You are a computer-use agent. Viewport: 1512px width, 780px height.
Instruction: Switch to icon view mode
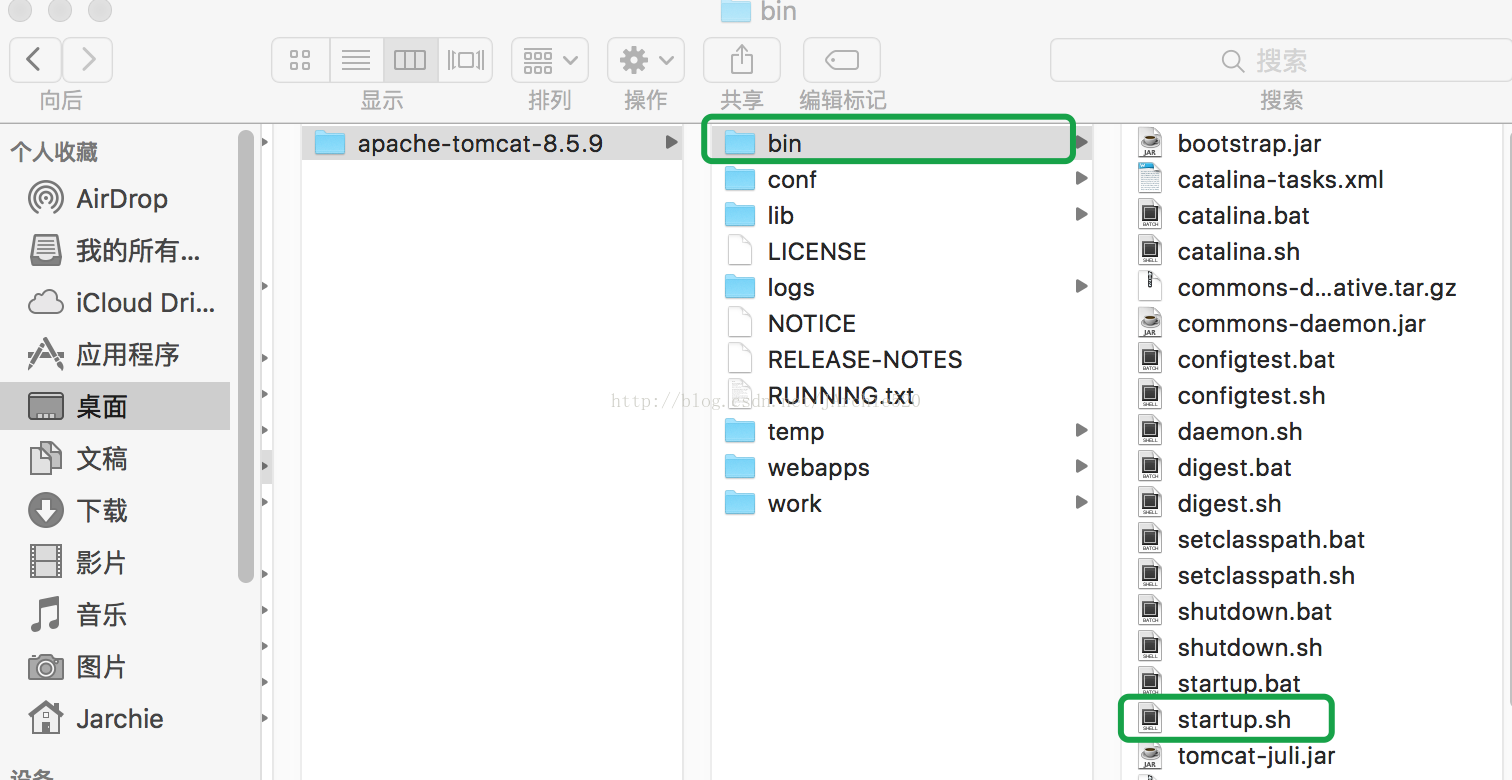pos(300,60)
